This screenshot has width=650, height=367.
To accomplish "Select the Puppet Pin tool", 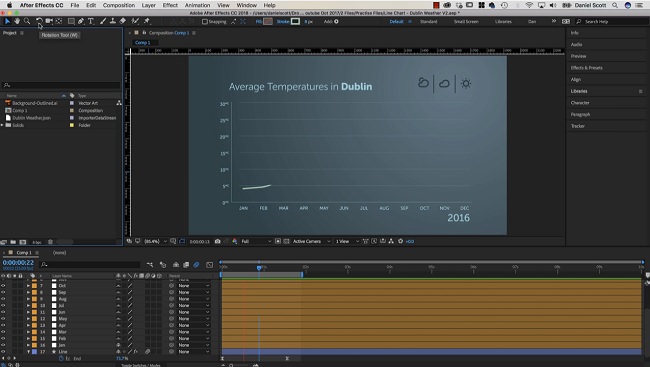I will click(x=146, y=21).
